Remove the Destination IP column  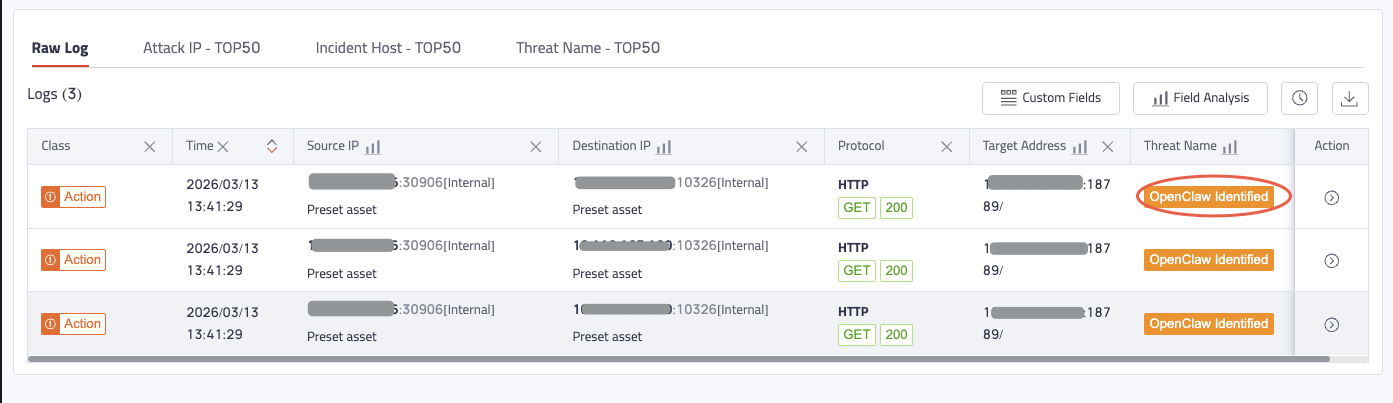pos(801,147)
